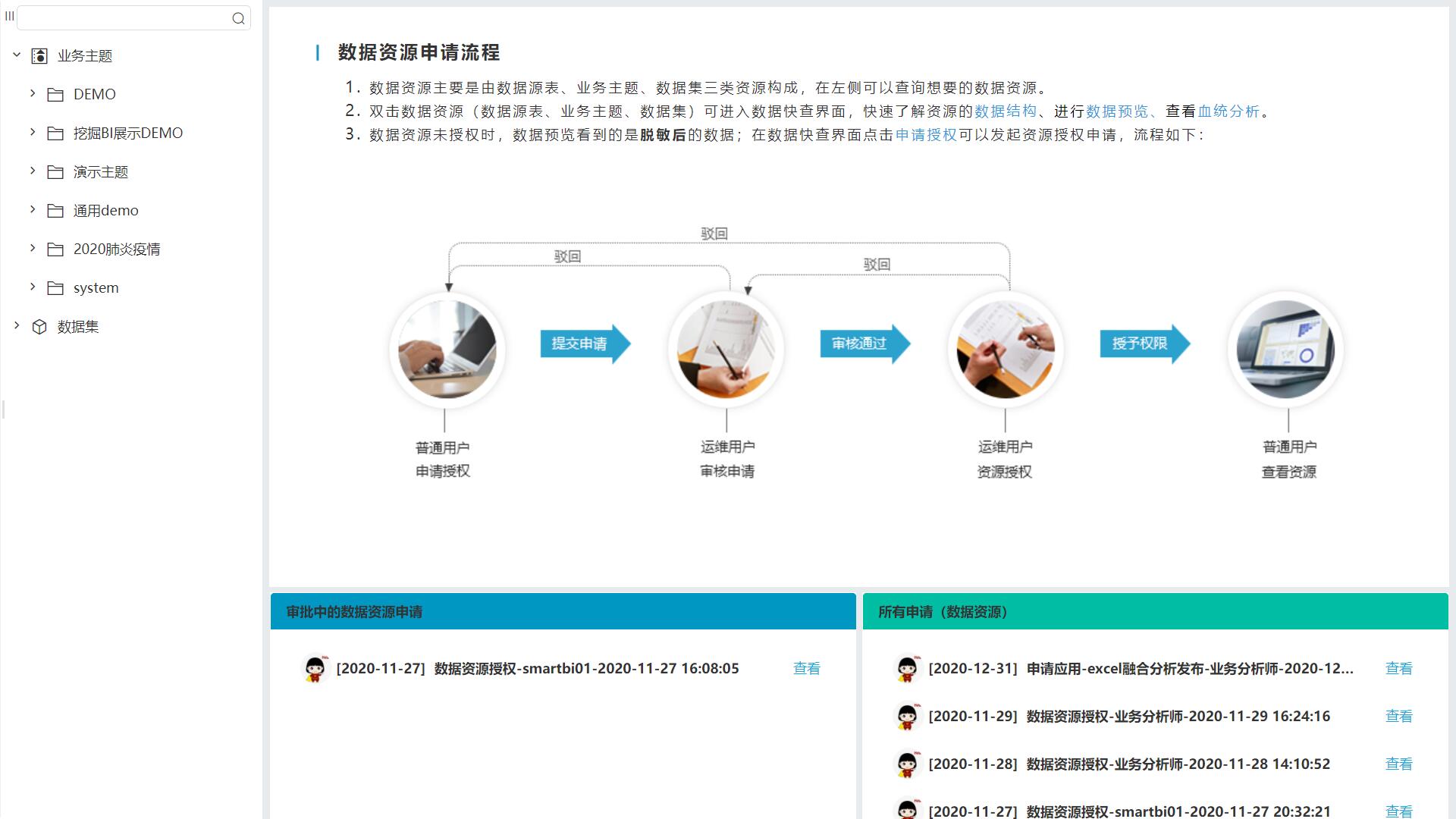Click the 所有申请（数据资源） panel header

(x=1156, y=611)
